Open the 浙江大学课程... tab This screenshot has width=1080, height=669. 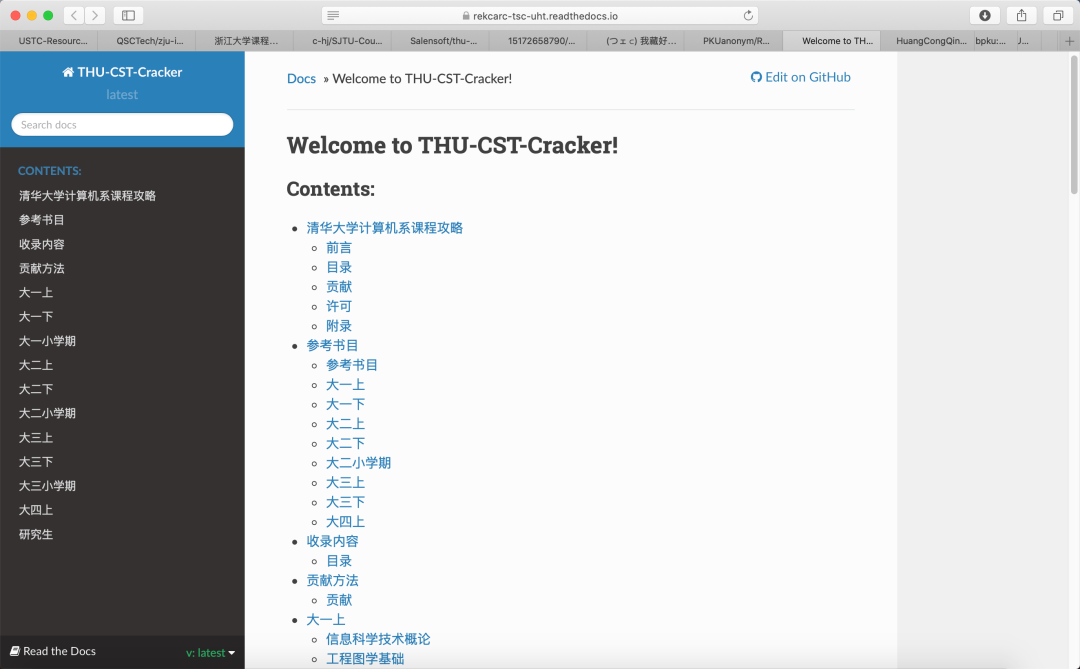click(246, 41)
